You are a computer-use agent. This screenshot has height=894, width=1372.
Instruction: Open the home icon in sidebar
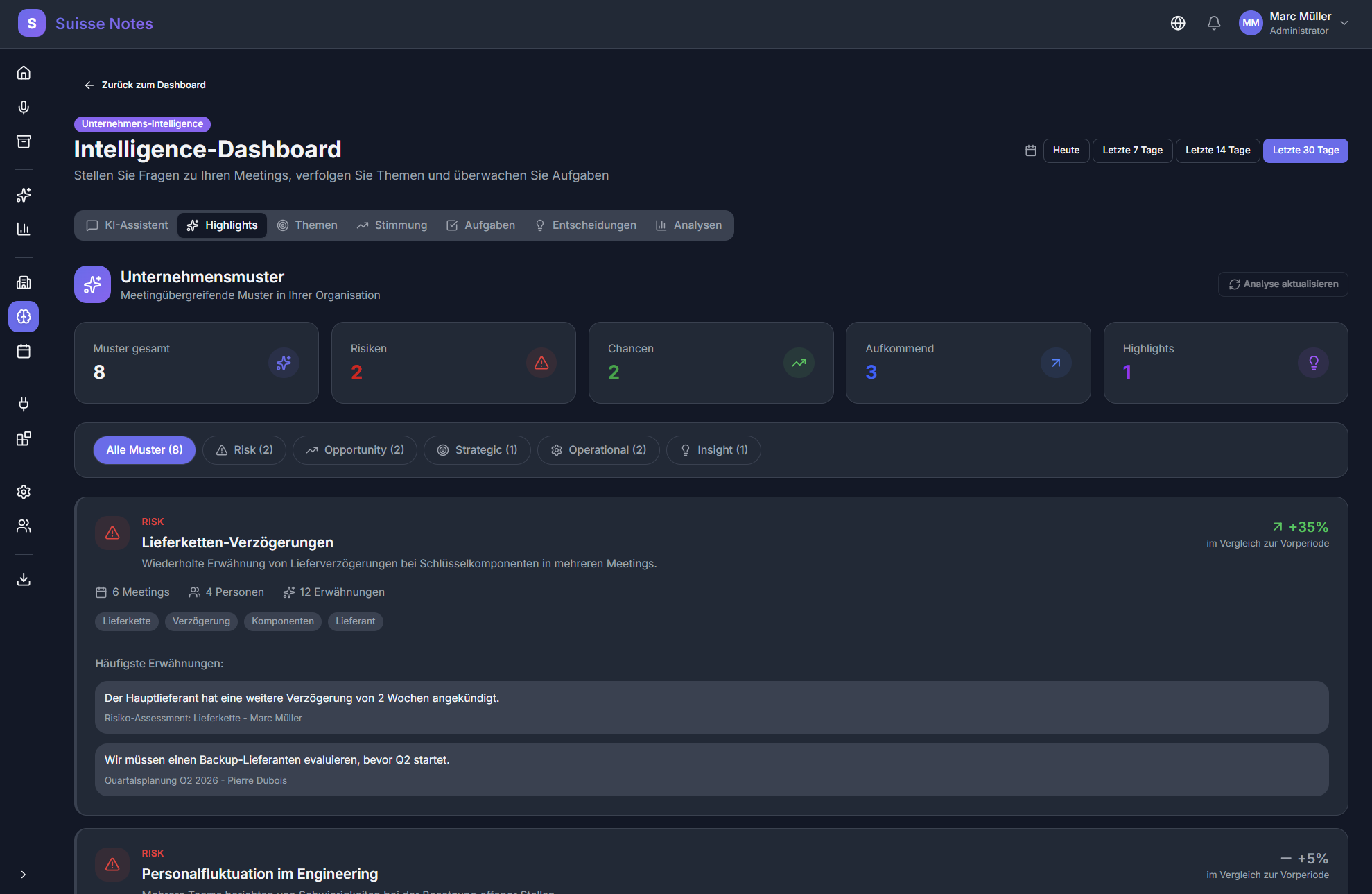(24, 73)
